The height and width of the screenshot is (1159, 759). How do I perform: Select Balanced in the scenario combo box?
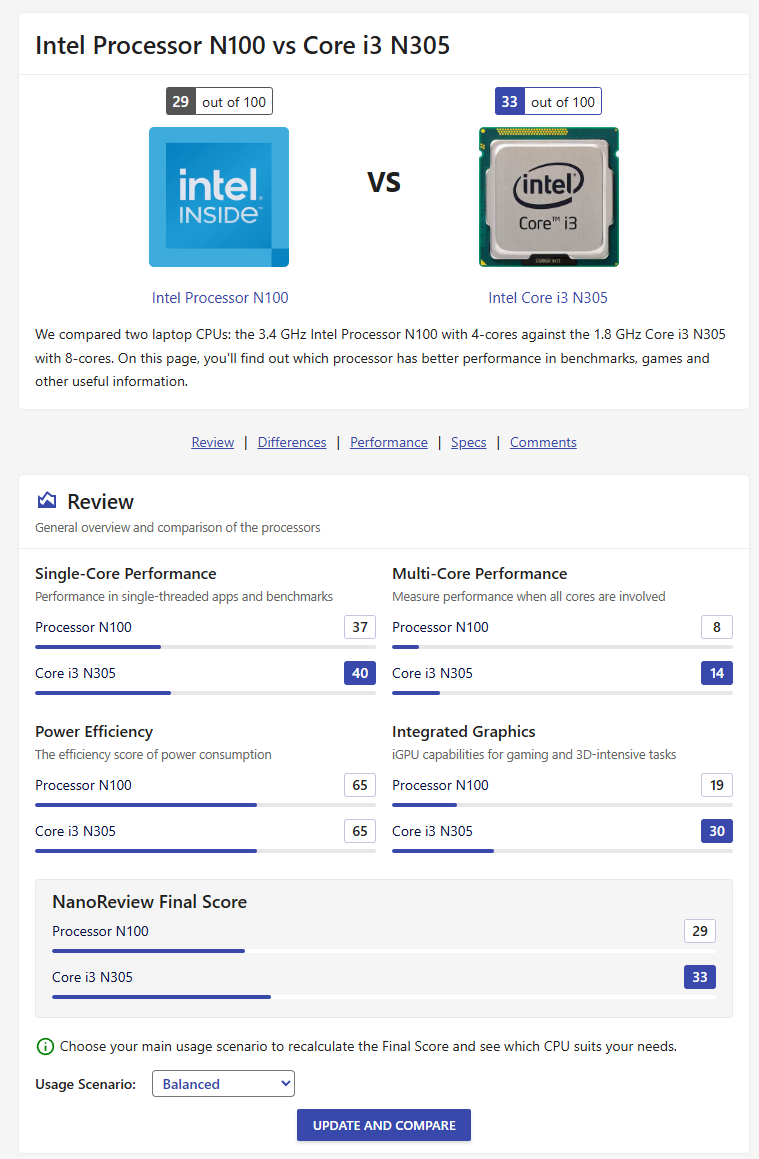coord(222,1083)
